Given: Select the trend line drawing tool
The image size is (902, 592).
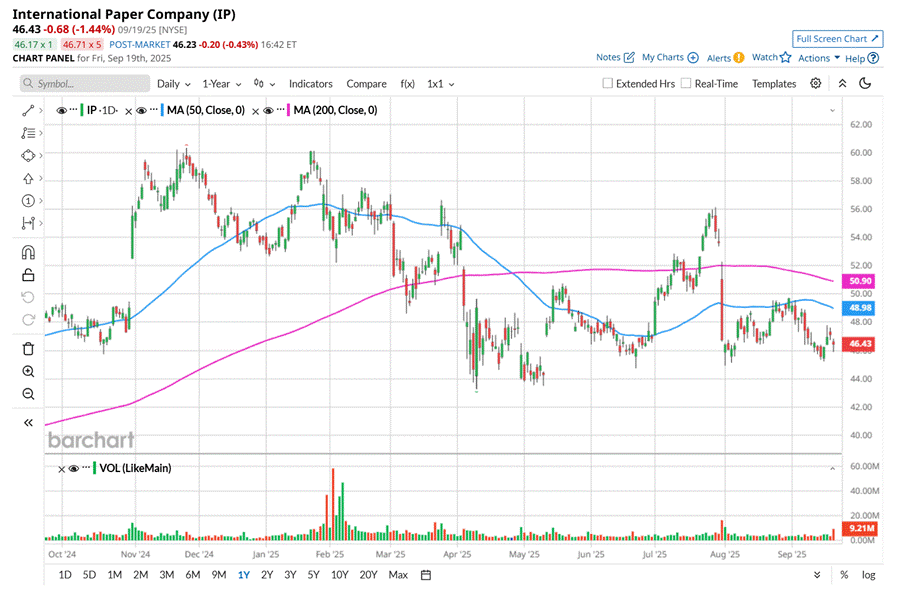Looking at the screenshot, I should 28,110.
